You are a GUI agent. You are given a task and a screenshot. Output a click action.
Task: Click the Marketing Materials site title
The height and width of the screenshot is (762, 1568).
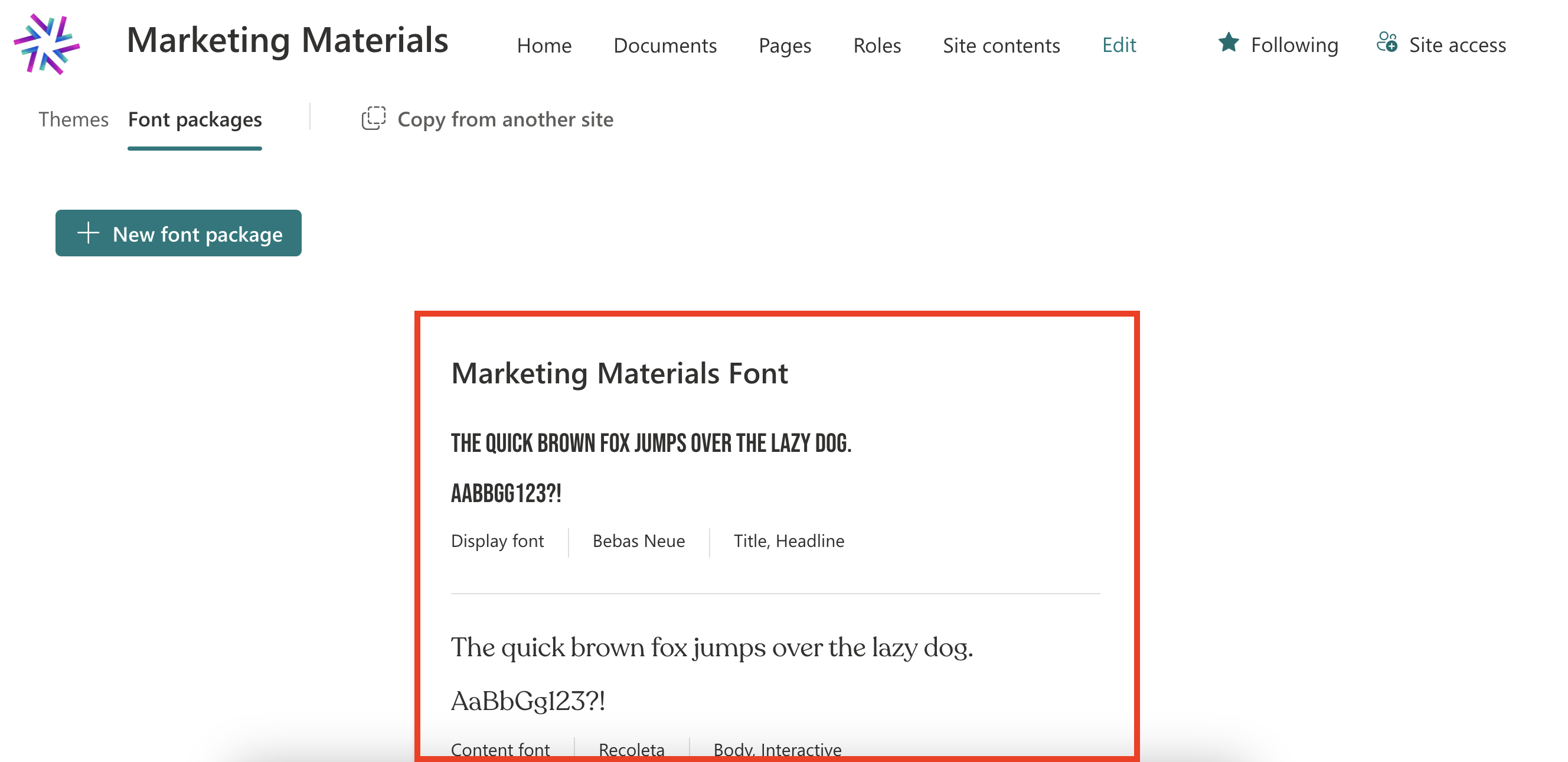(x=287, y=41)
